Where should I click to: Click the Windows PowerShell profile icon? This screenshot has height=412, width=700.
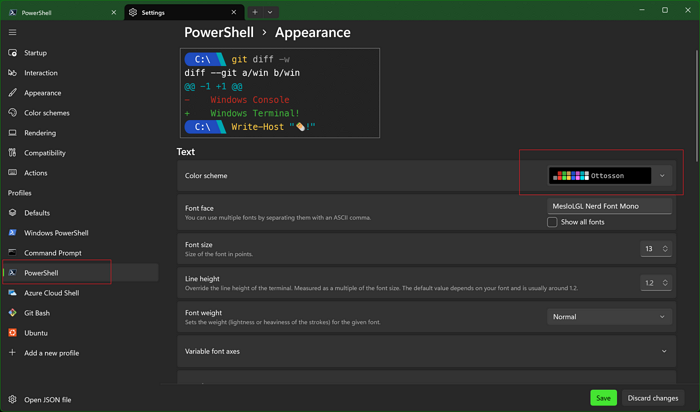tap(12, 233)
